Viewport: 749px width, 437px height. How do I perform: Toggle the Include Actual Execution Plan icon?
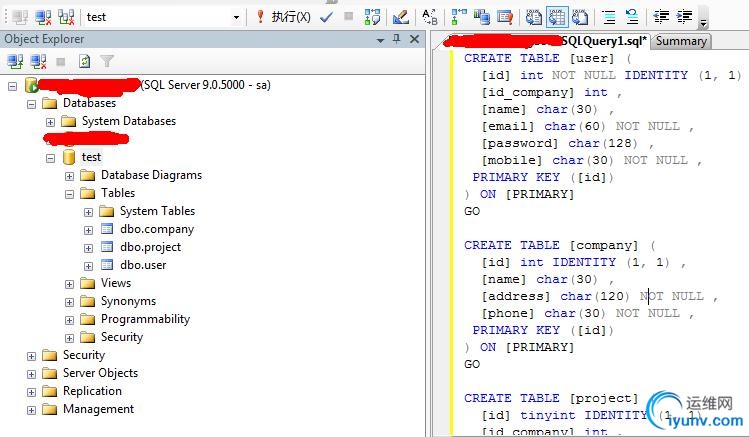[x=459, y=17]
